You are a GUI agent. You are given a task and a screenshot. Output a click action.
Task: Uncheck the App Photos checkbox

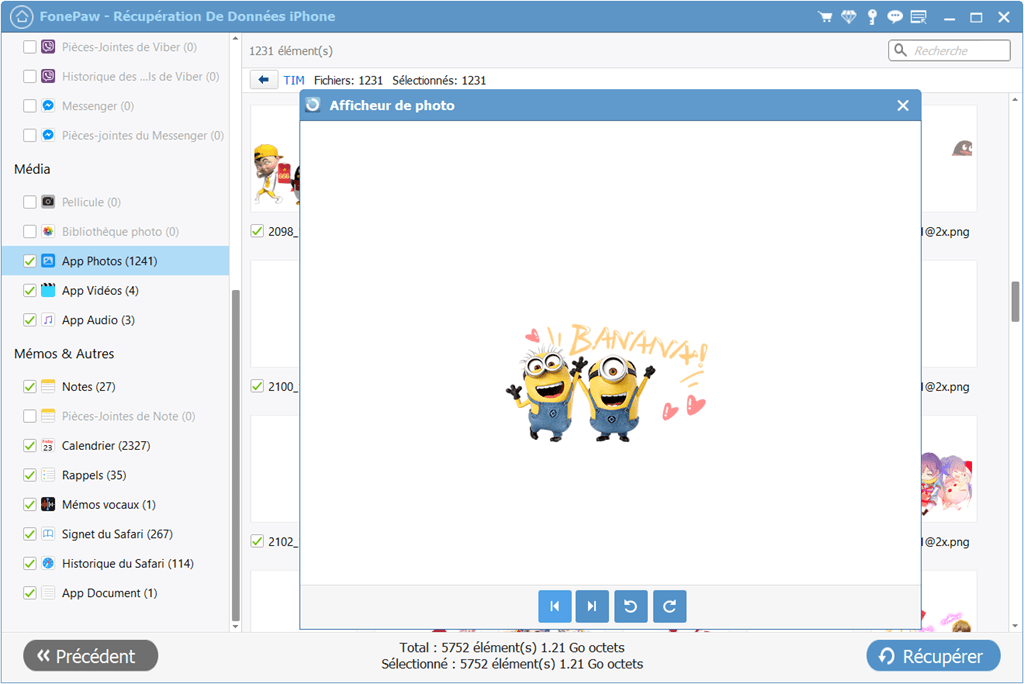point(29,261)
